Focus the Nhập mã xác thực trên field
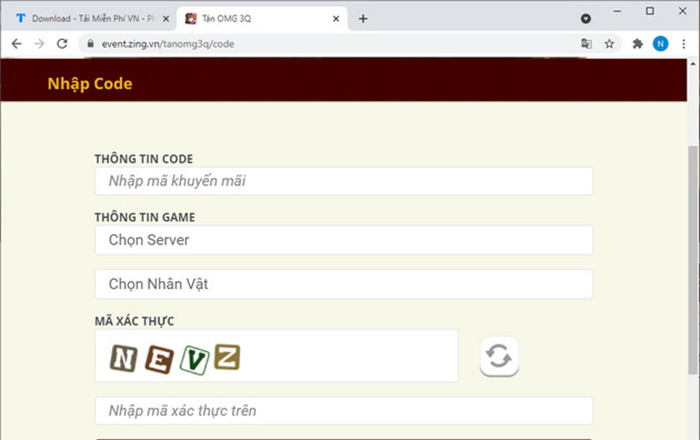 tap(344, 411)
